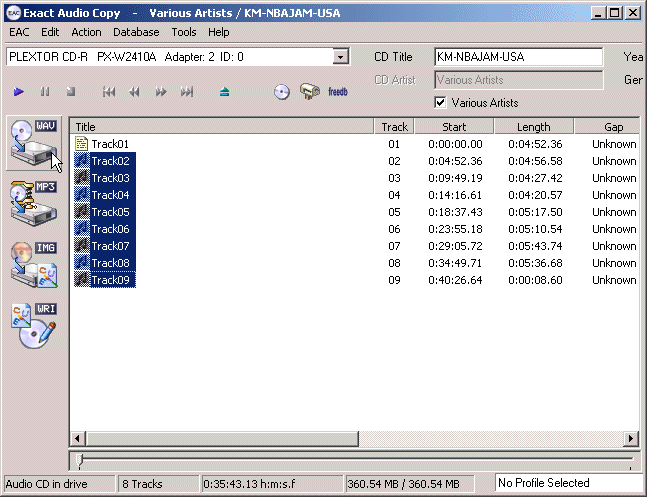Image resolution: width=647 pixels, height=497 pixels.
Task: Click the audio icon of Track05
Action: [82, 212]
